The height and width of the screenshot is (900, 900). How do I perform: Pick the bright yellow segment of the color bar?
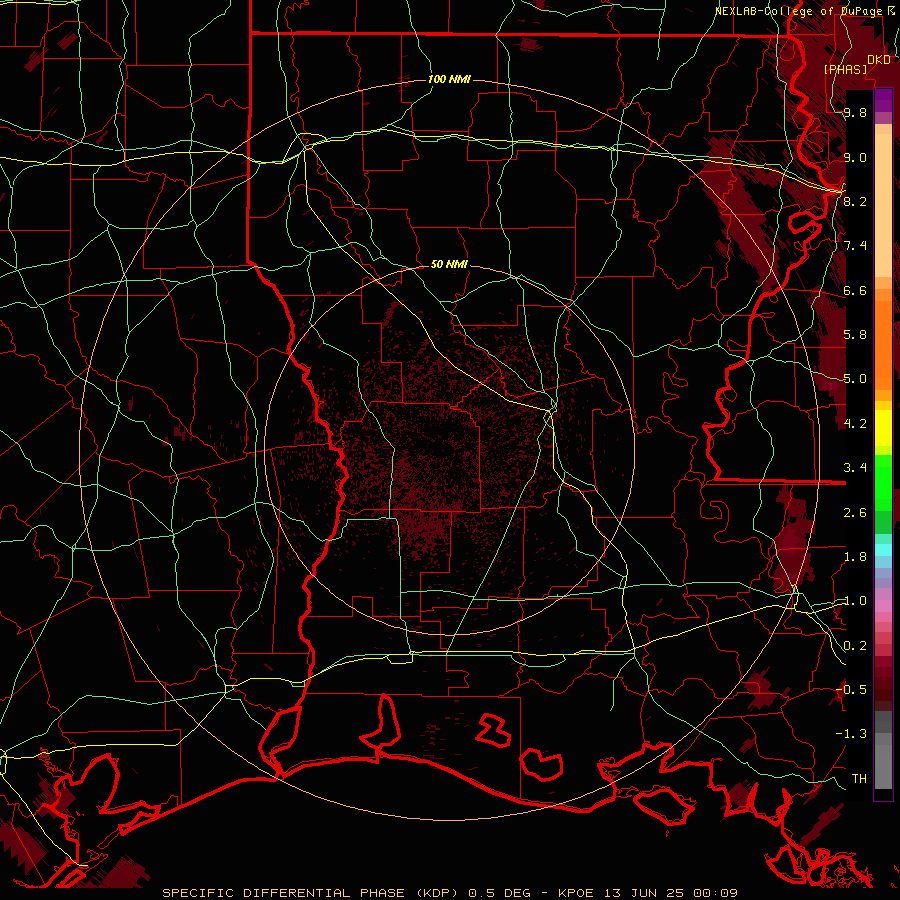coord(883,429)
